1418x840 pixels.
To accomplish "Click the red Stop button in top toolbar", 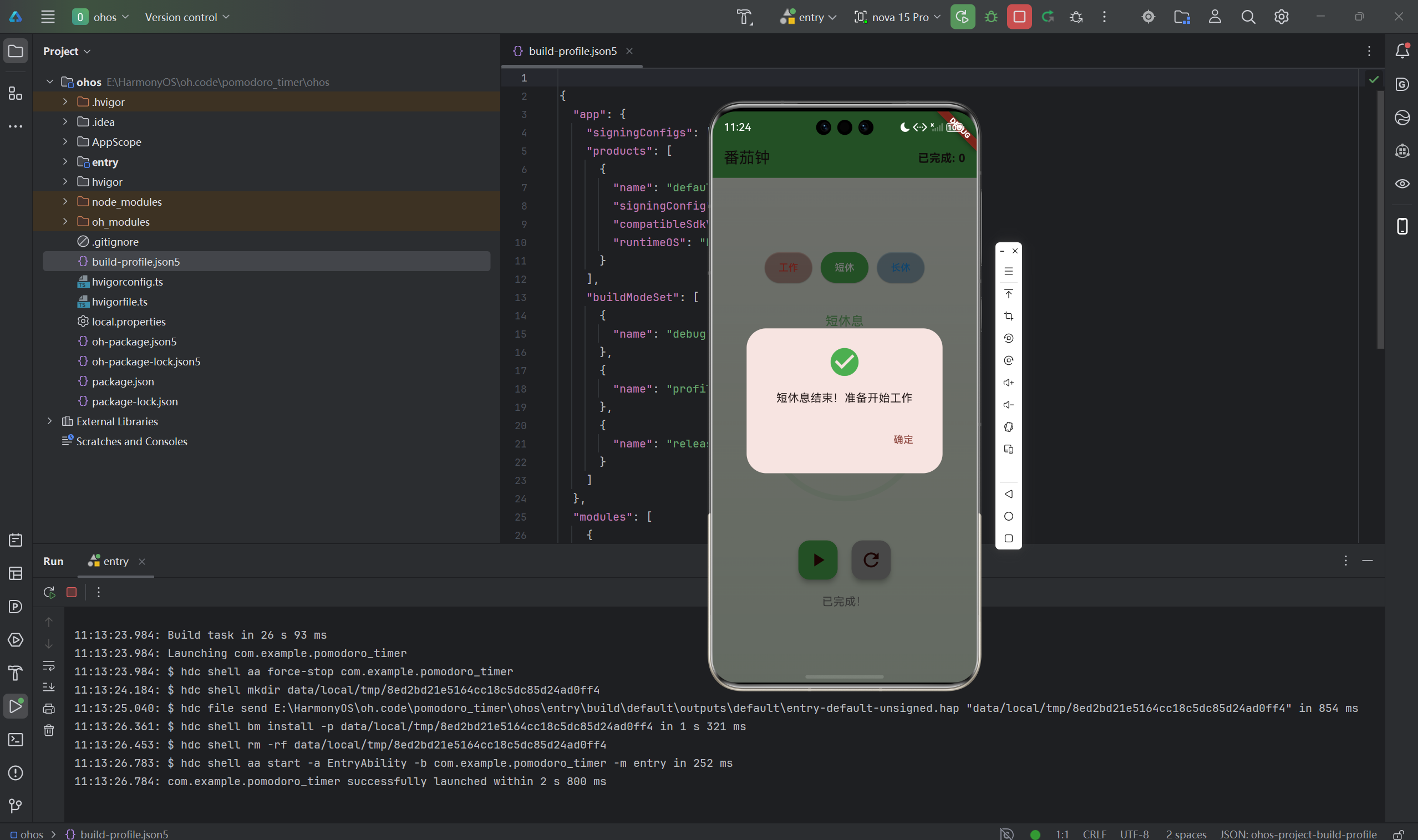I will 1019,17.
